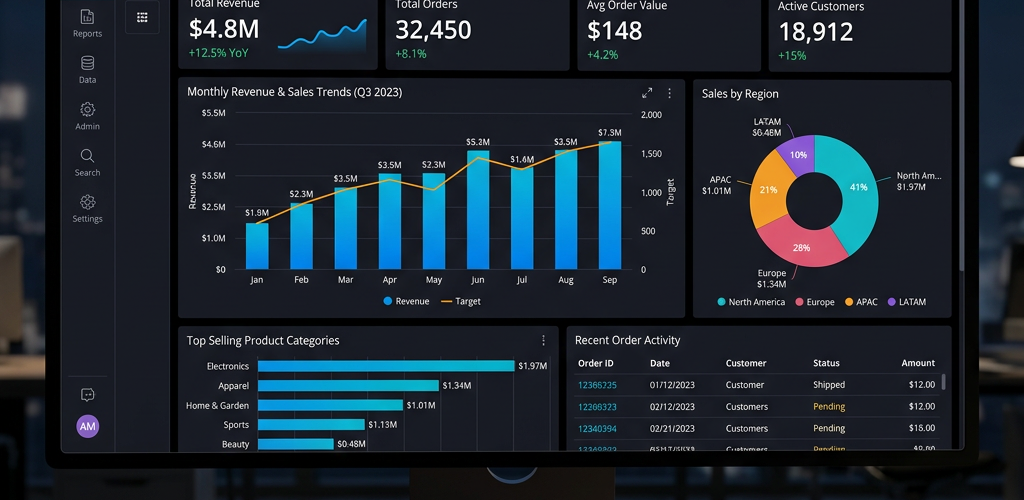The height and width of the screenshot is (500, 1024).
Task: Click the AM user avatar
Action: pyautogui.click(x=88, y=426)
